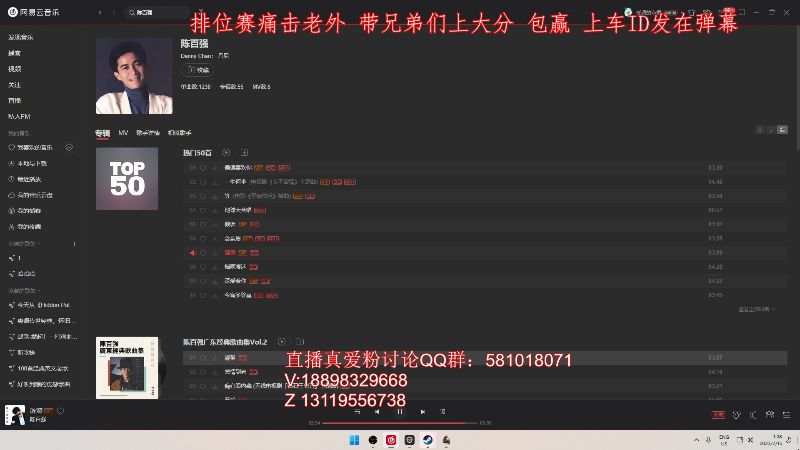
Task: Add 陈百强广东经典歌曲集Vol.2 album to collection
Action: (x=300, y=342)
